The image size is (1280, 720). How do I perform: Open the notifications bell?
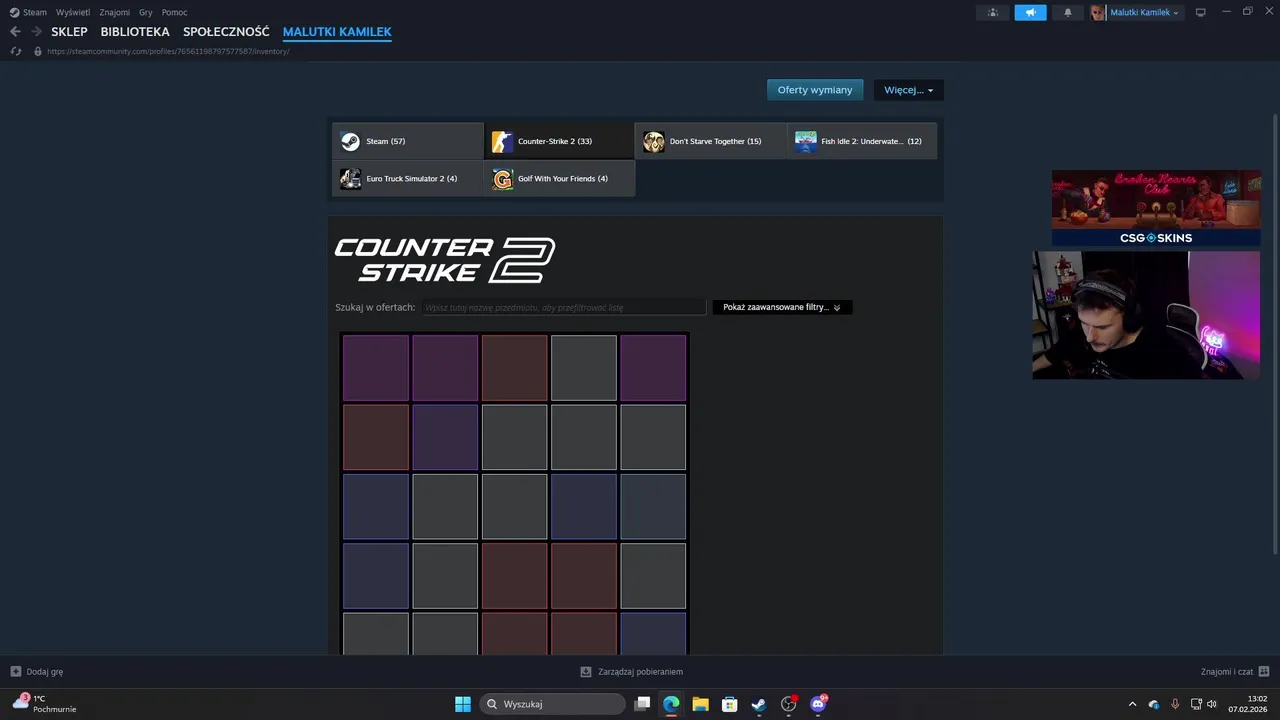[1067, 12]
